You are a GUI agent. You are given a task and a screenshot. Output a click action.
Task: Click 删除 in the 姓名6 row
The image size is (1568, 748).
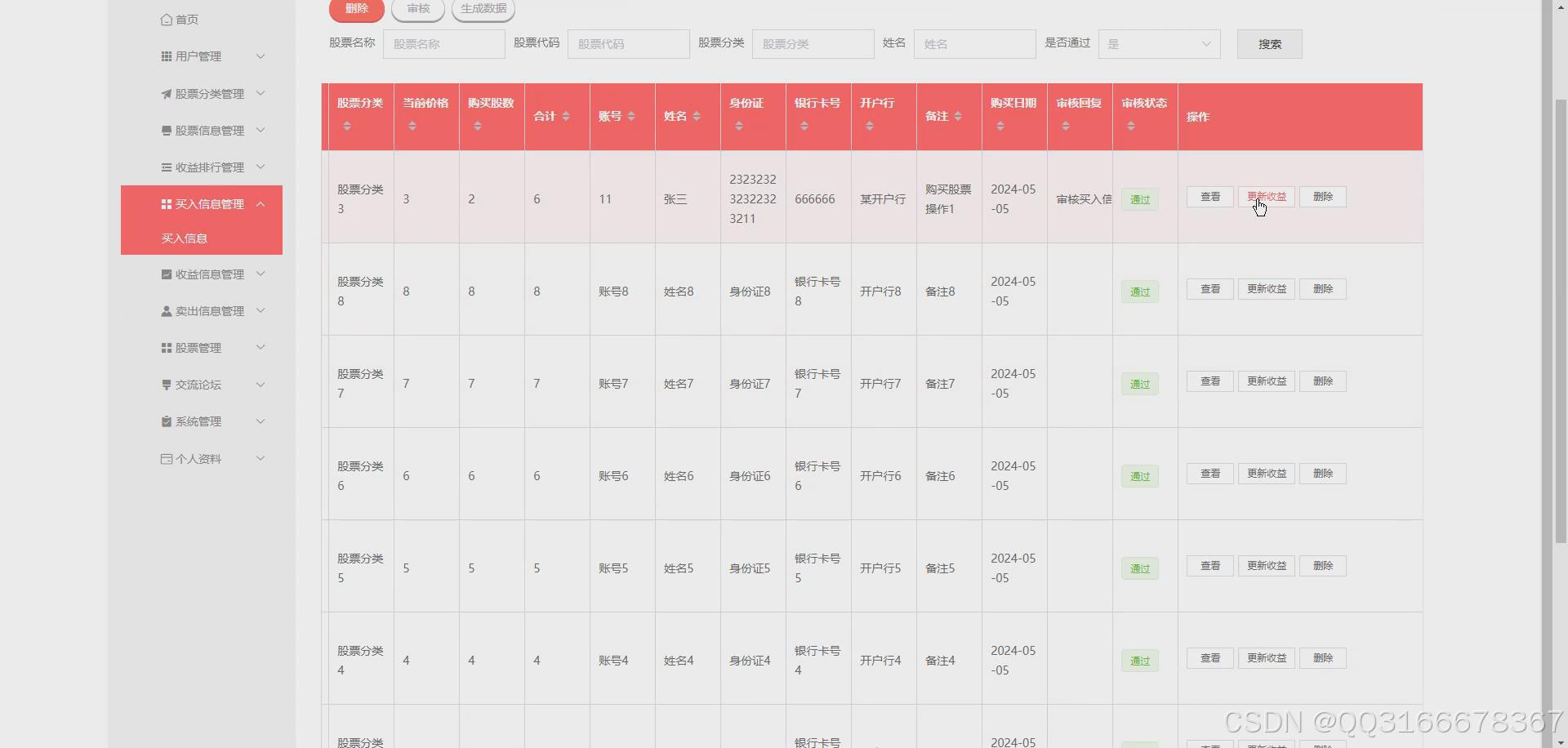click(1323, 474)
